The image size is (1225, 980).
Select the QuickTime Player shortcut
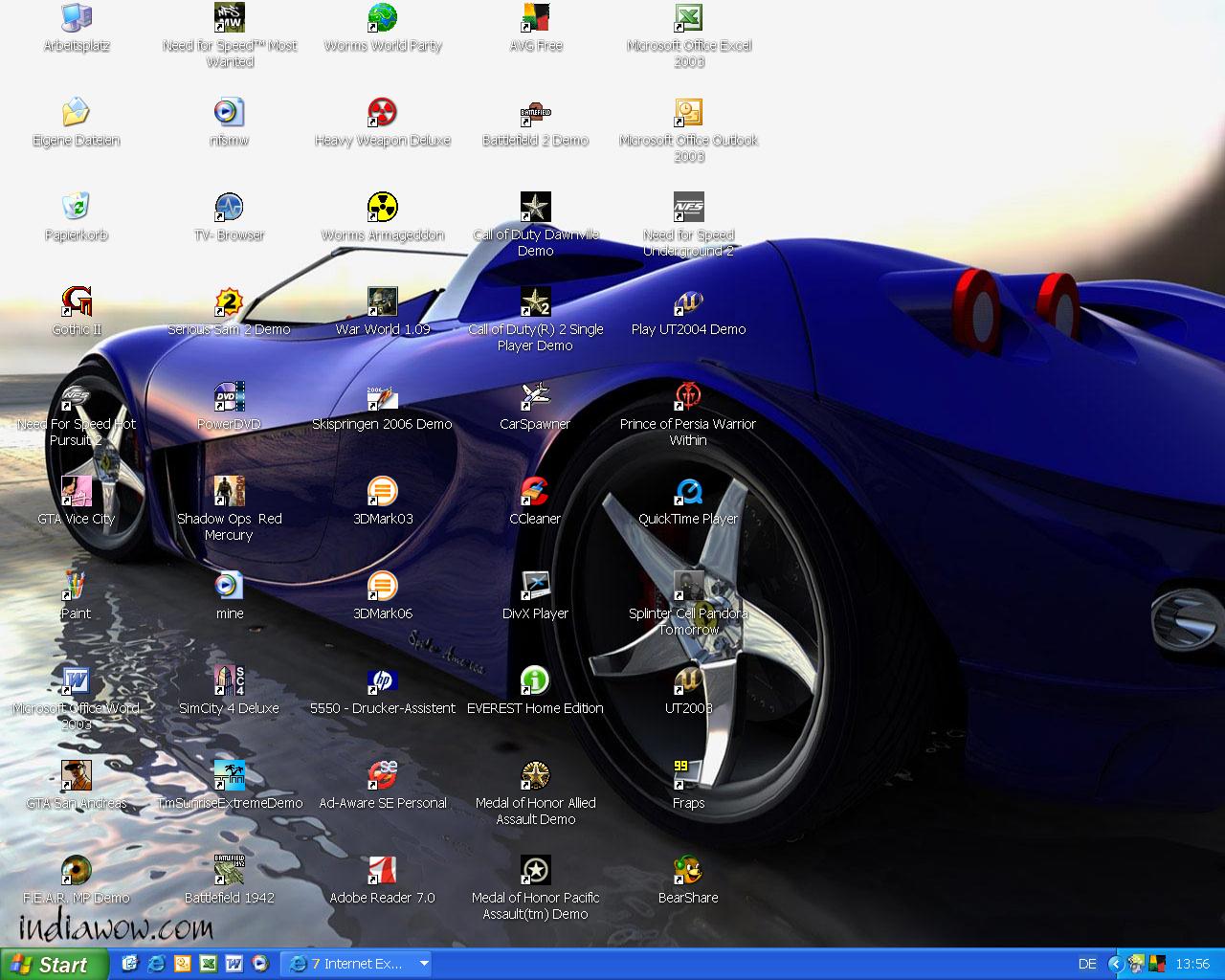pyautogui.click(x=688, y=492)
